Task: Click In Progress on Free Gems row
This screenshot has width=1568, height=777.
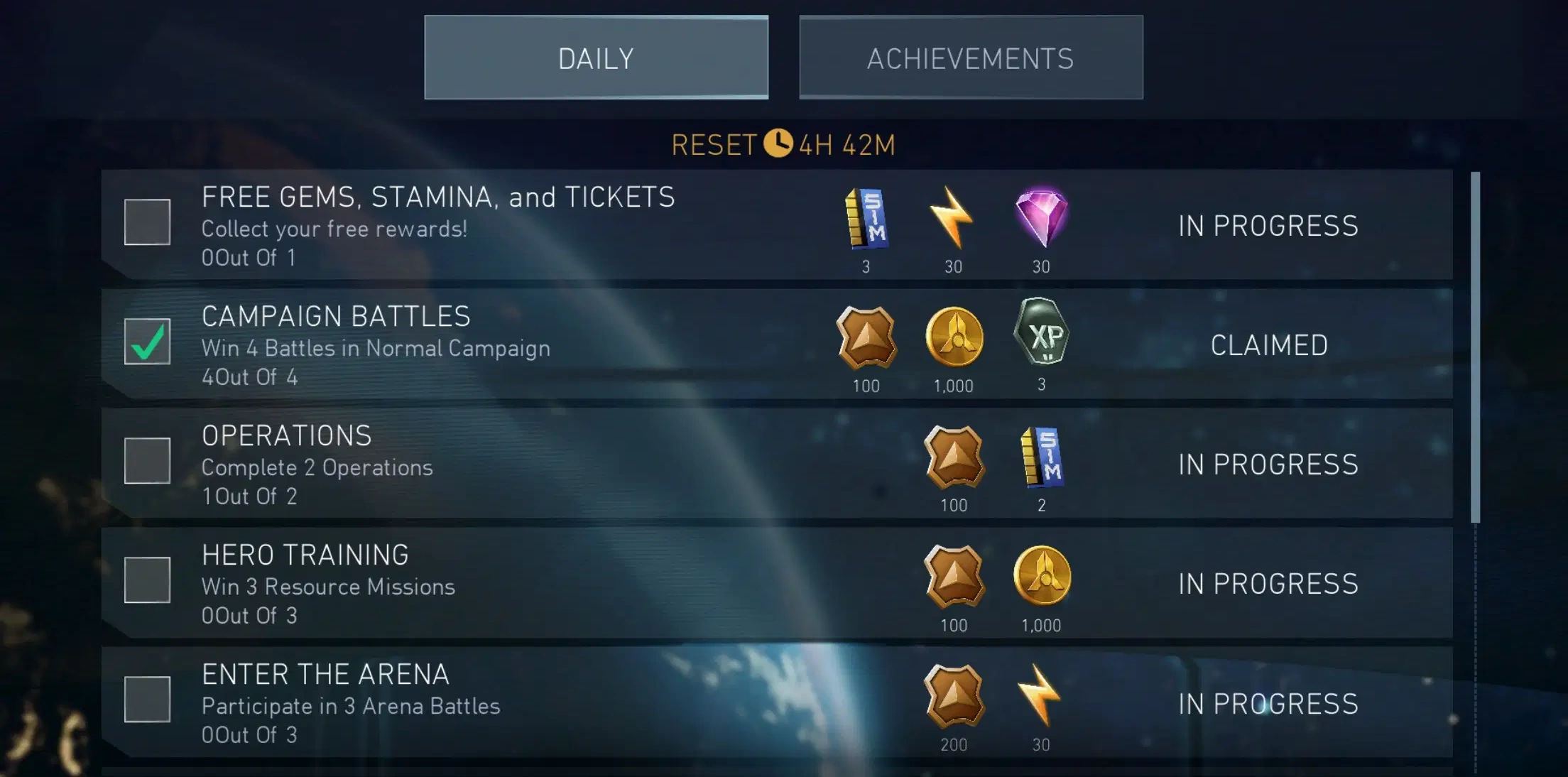Action: click(x=1268, y=226)
